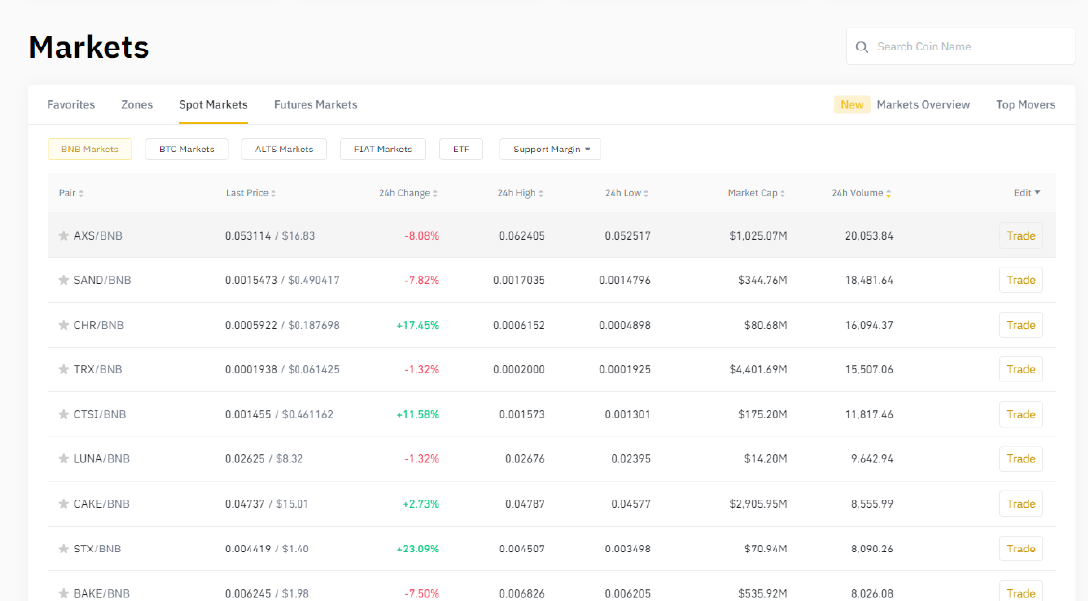Sort by Market Cap column
Screen dimensions: 1088x601
tap(756, 193)
